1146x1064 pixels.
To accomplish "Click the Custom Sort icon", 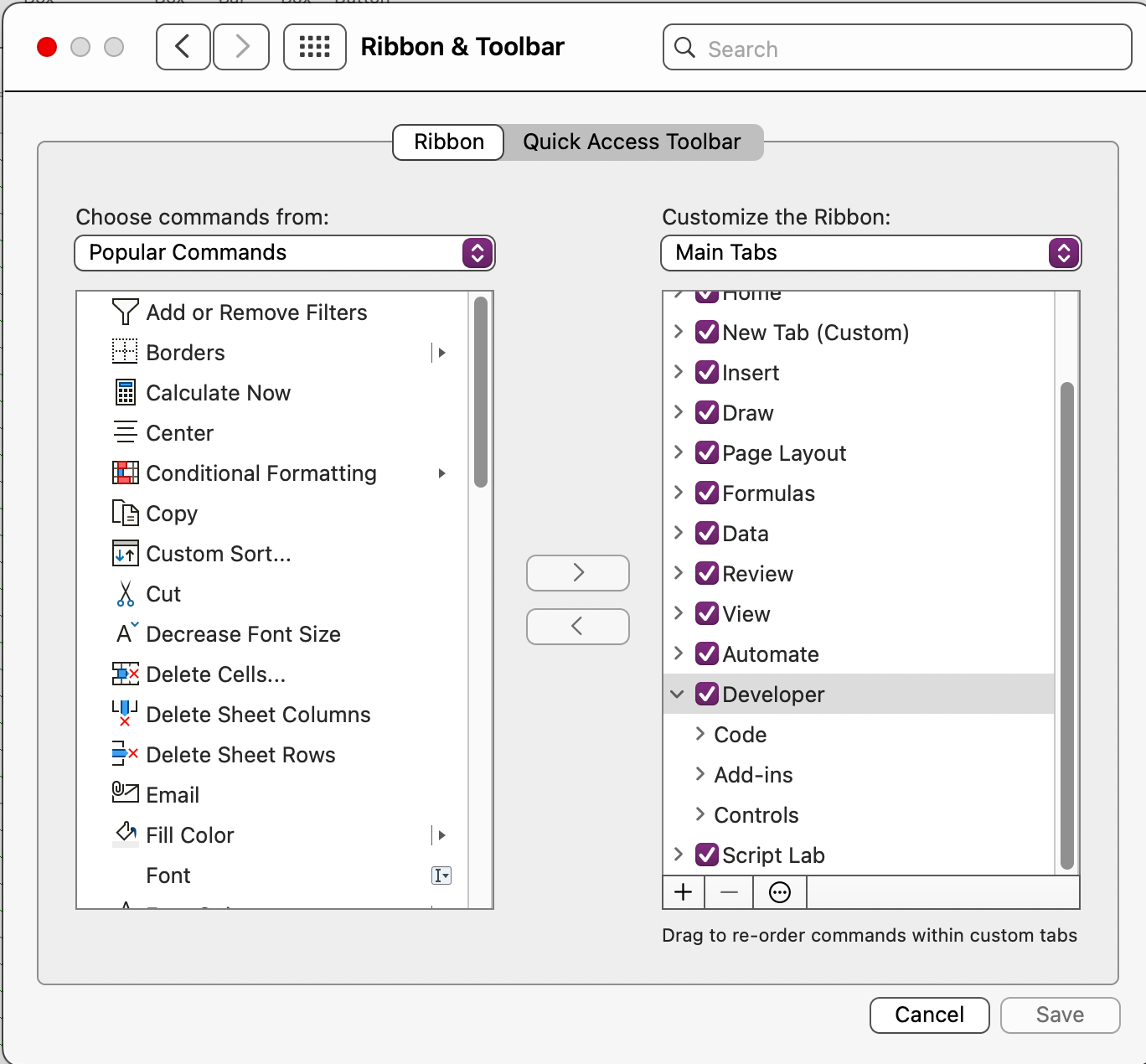I will click(x=125, y=553).
